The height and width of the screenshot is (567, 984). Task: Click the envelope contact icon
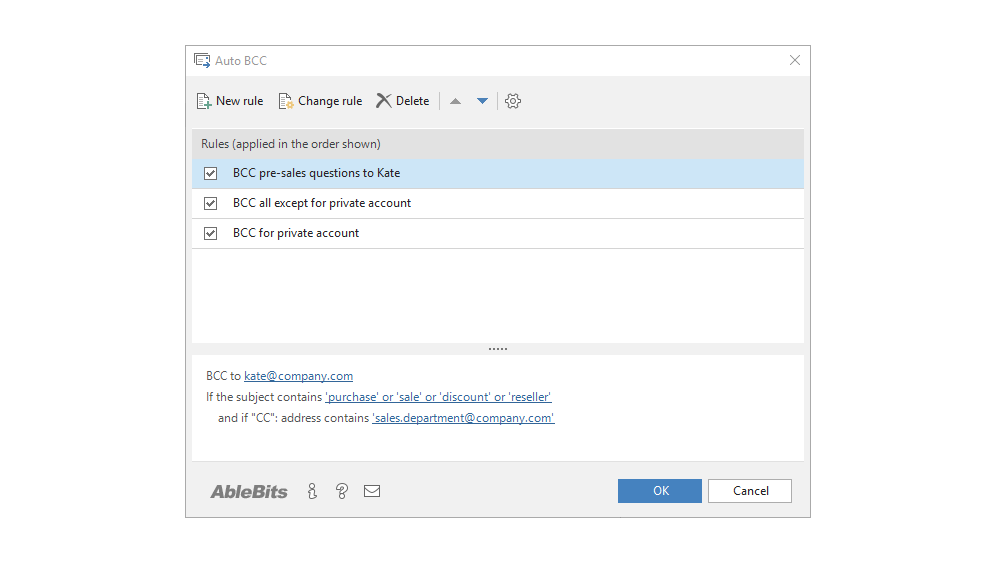pos(372,491)
